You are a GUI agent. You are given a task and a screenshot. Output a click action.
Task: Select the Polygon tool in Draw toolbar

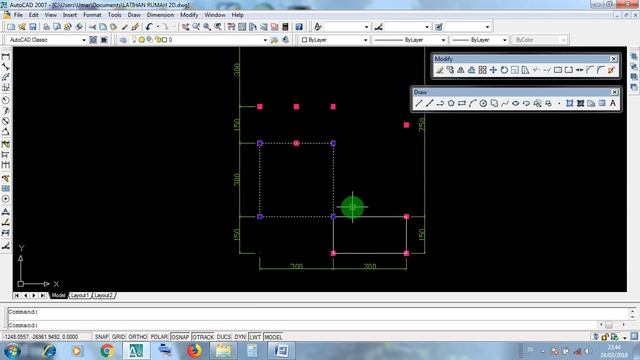click(x=451, y=104)
